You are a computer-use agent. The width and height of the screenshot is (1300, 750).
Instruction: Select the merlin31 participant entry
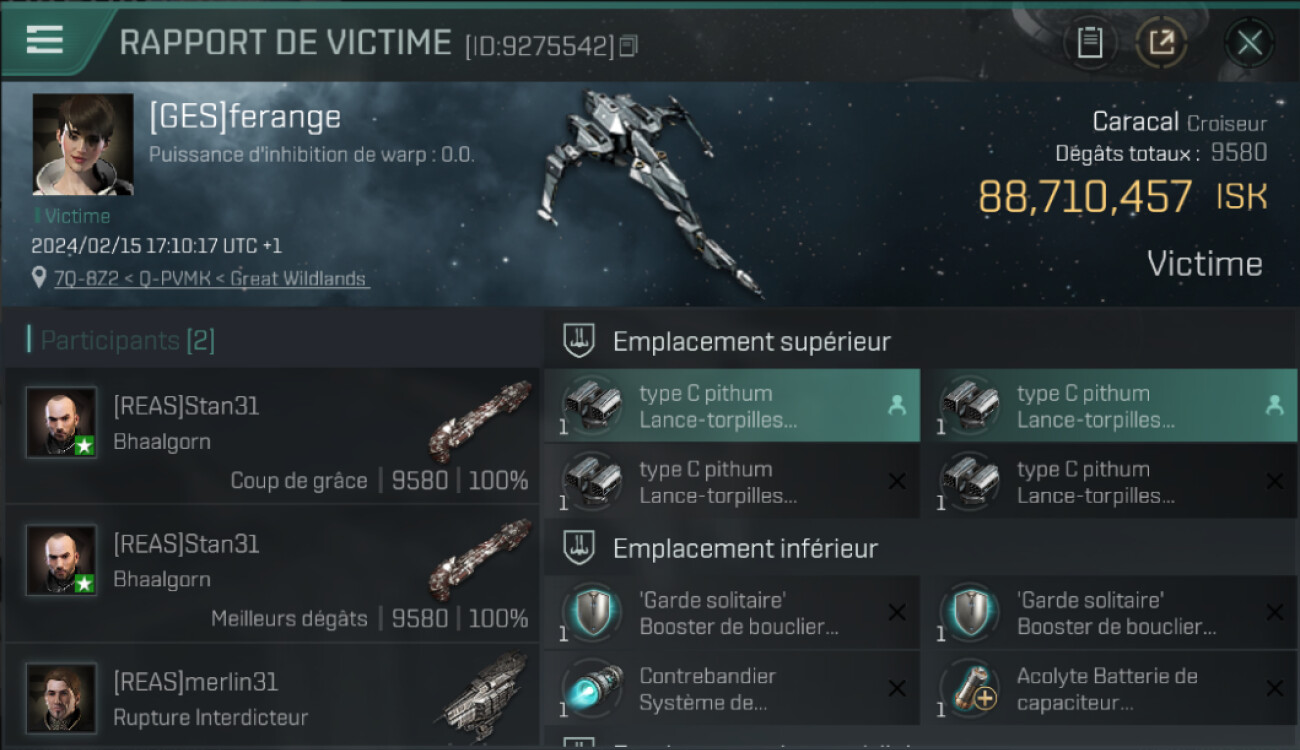point(272,698)
